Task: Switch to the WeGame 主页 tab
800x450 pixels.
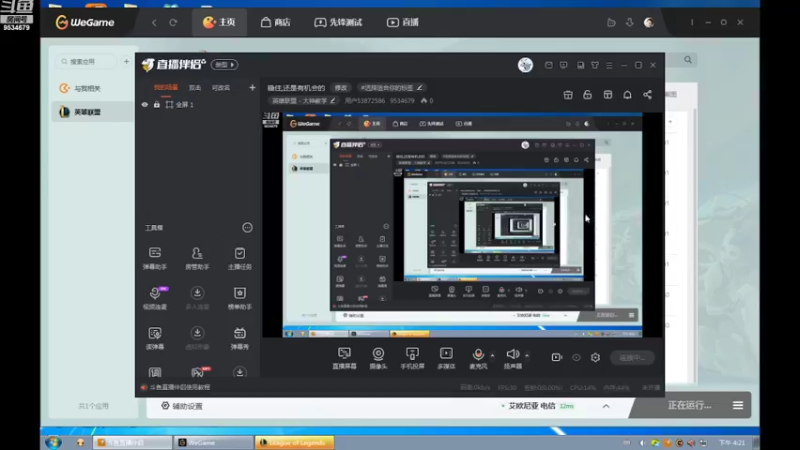Action: tap(219, 22)
